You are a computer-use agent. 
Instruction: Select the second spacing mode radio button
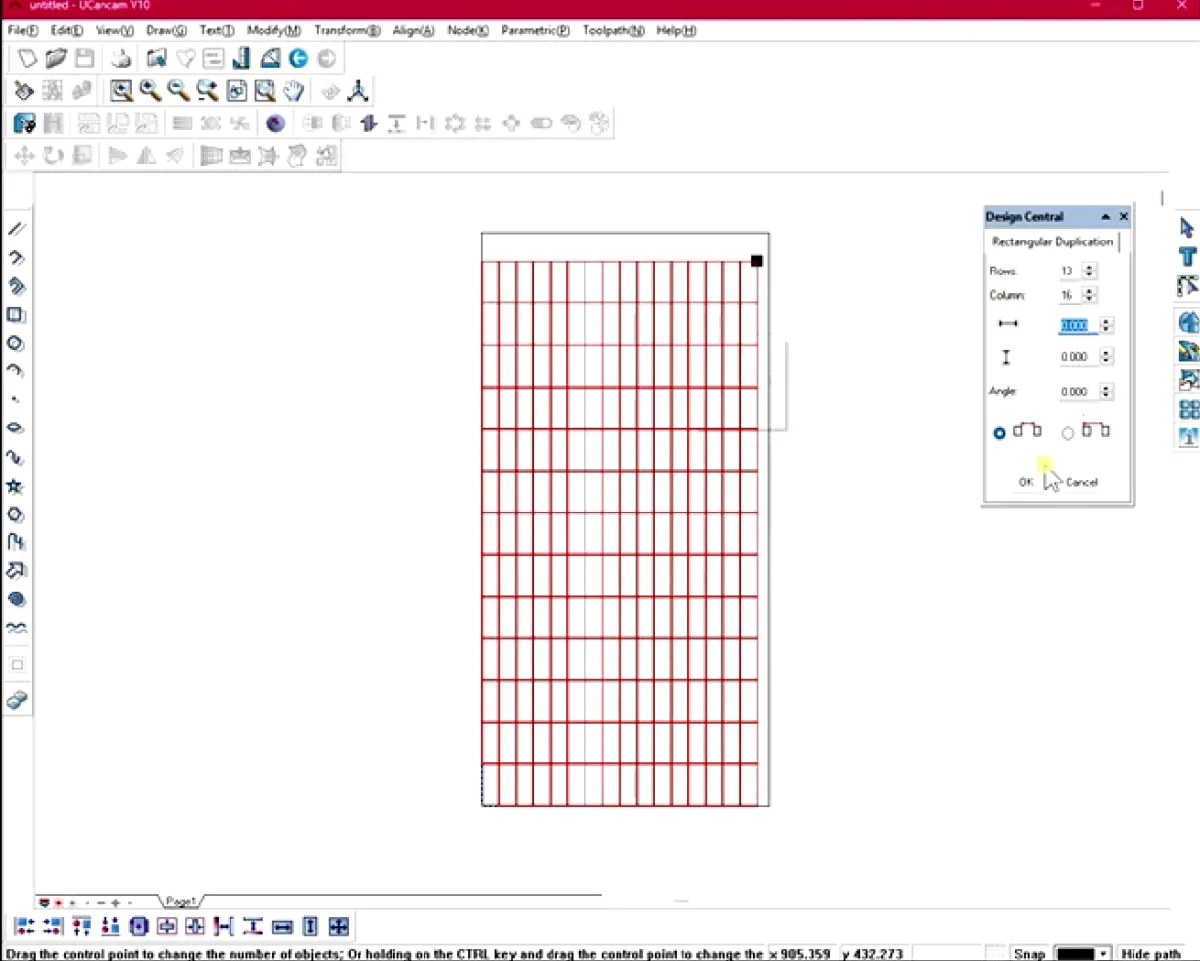pos(1067,433)
